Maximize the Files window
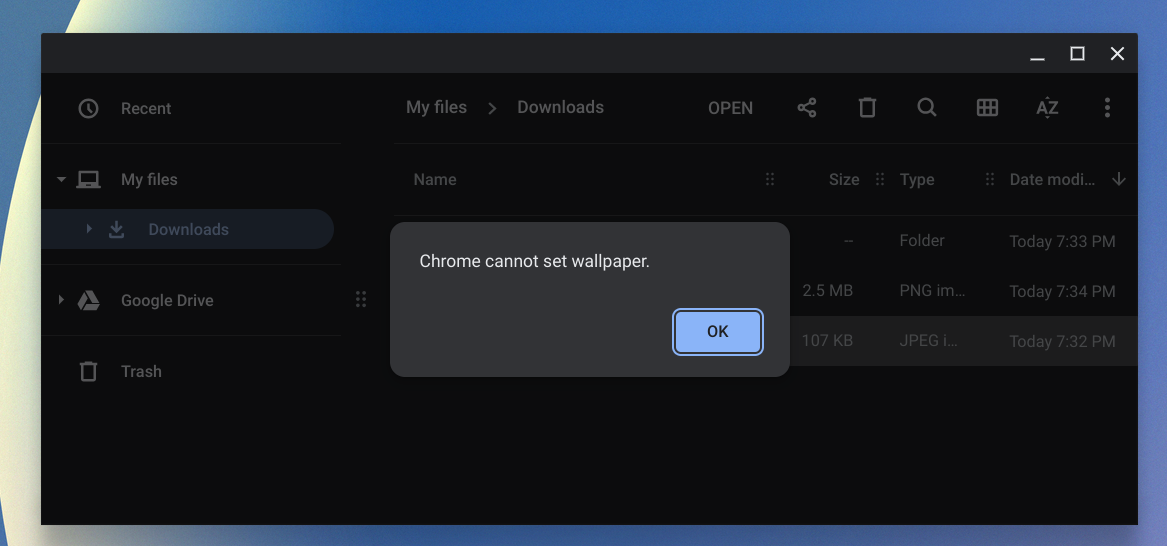 pos(1077,54)
